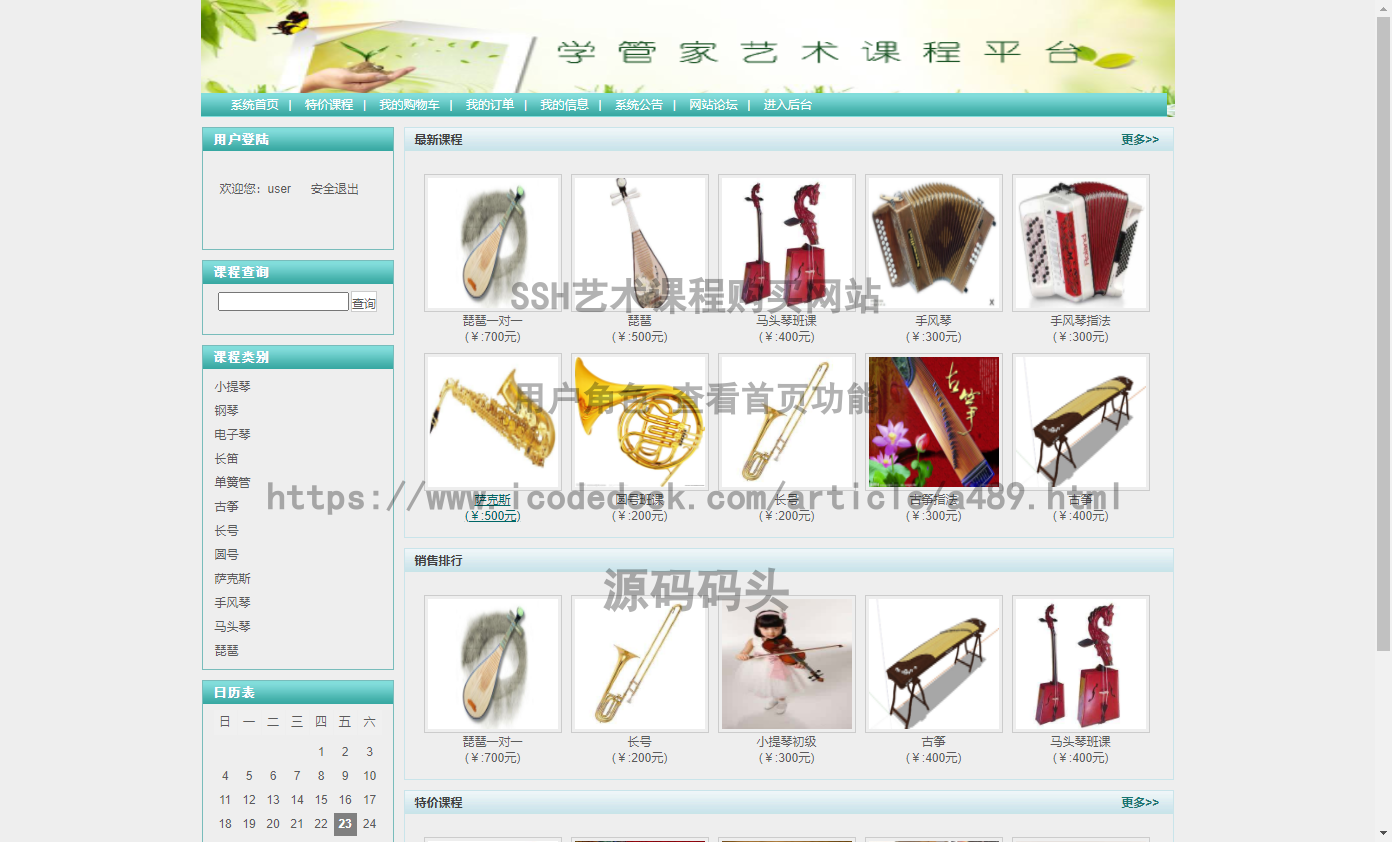Open the violin beginner girl thumbnail

pos(786,664)
